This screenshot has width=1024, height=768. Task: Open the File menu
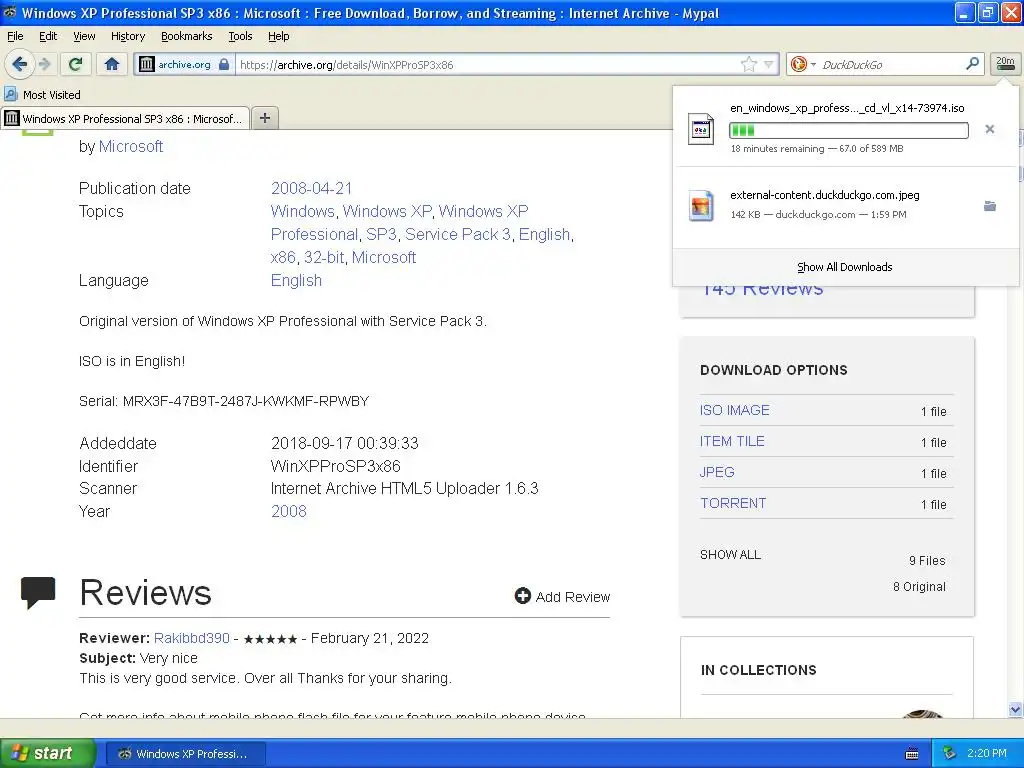pyautogui.click(x=15, y=36)
